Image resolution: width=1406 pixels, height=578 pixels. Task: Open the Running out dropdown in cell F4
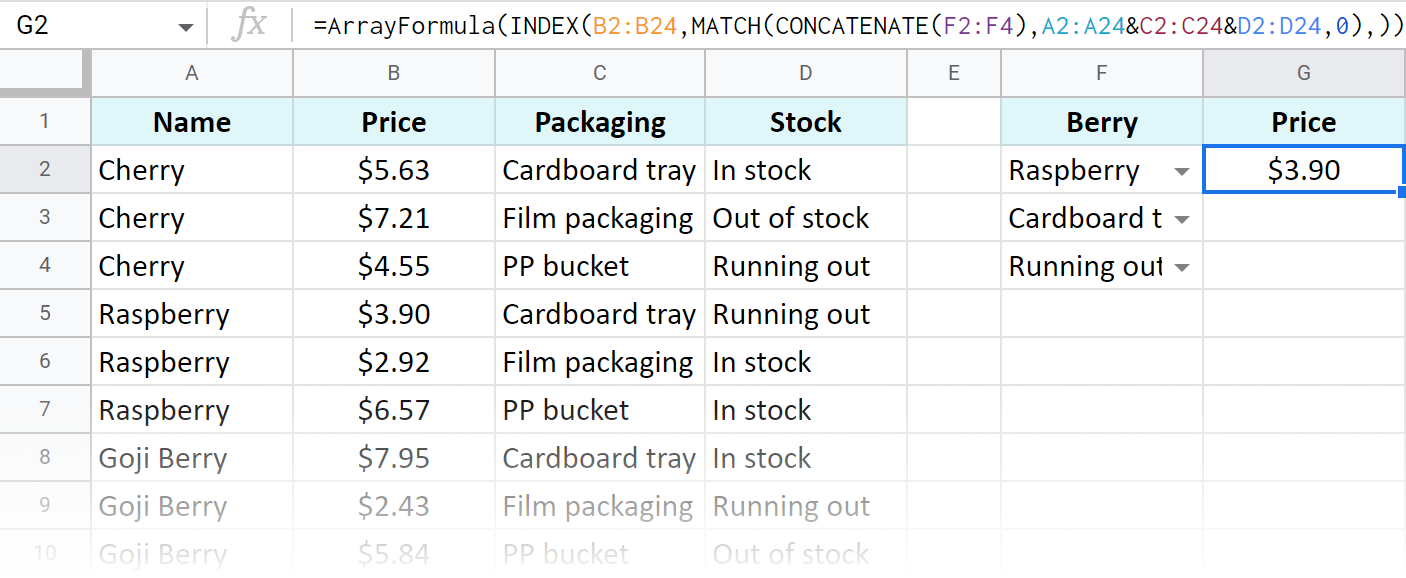click(1182, 267)
